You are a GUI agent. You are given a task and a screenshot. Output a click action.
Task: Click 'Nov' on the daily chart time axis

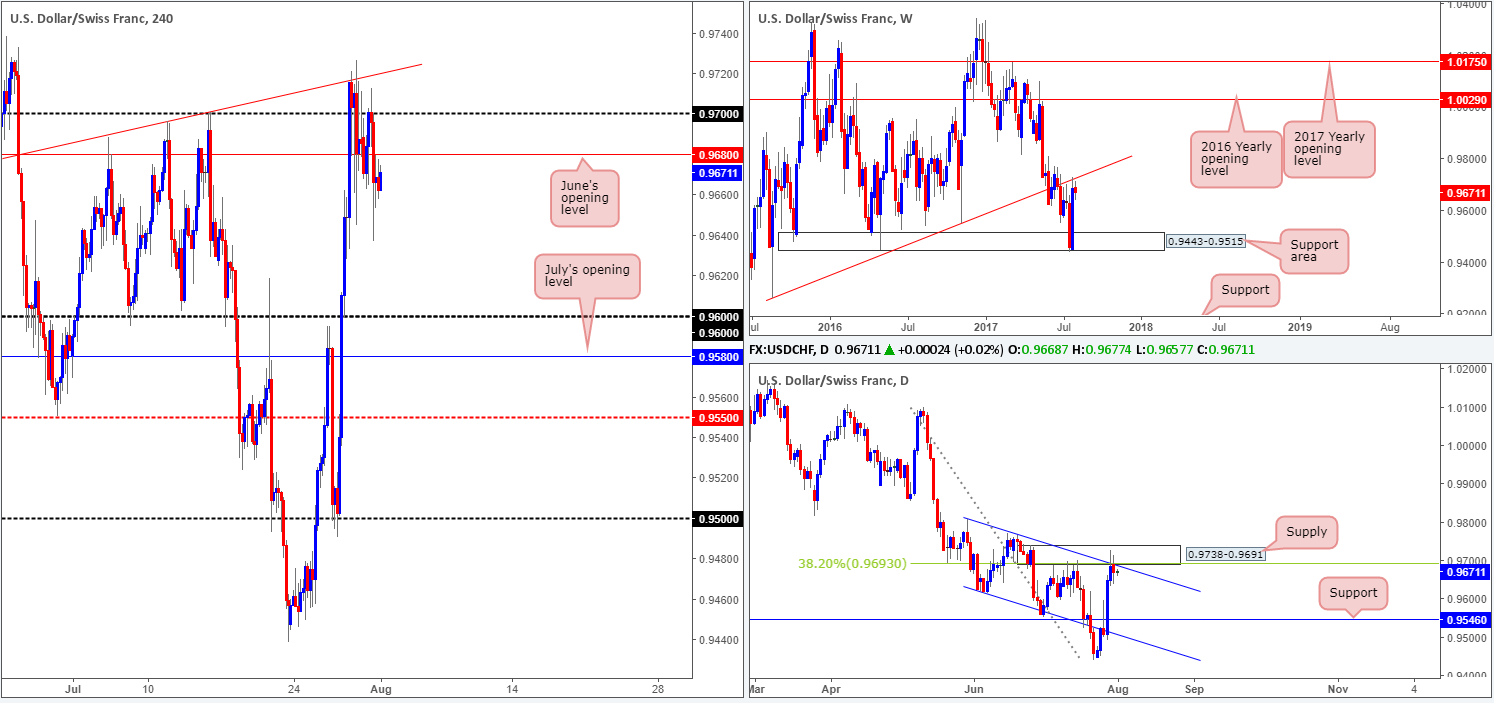1338,689
